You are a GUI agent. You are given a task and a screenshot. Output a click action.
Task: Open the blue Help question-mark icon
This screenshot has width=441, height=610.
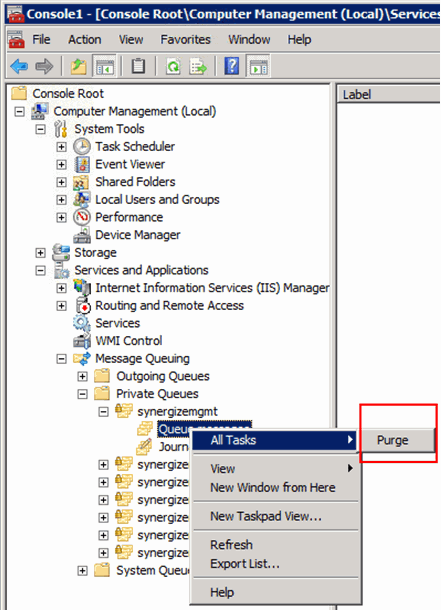pos(231,66)
